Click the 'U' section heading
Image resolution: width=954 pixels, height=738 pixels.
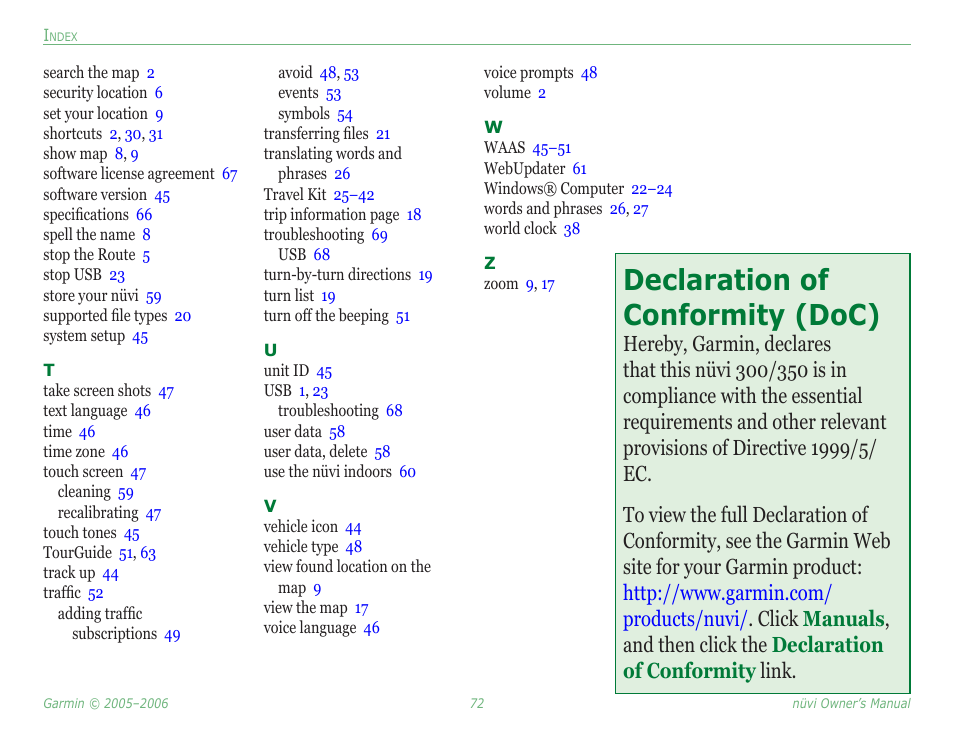point(270,350)
